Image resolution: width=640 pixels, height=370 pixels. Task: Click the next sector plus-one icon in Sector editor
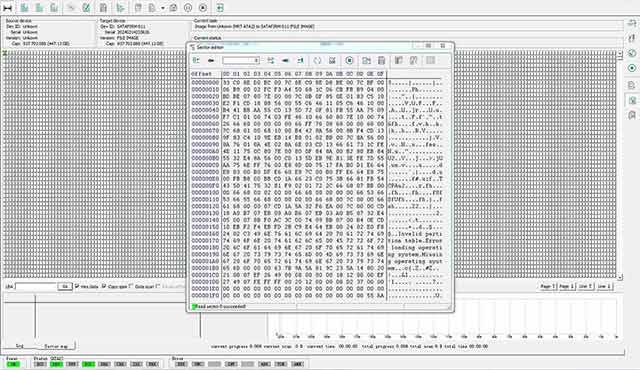[300, 61]
